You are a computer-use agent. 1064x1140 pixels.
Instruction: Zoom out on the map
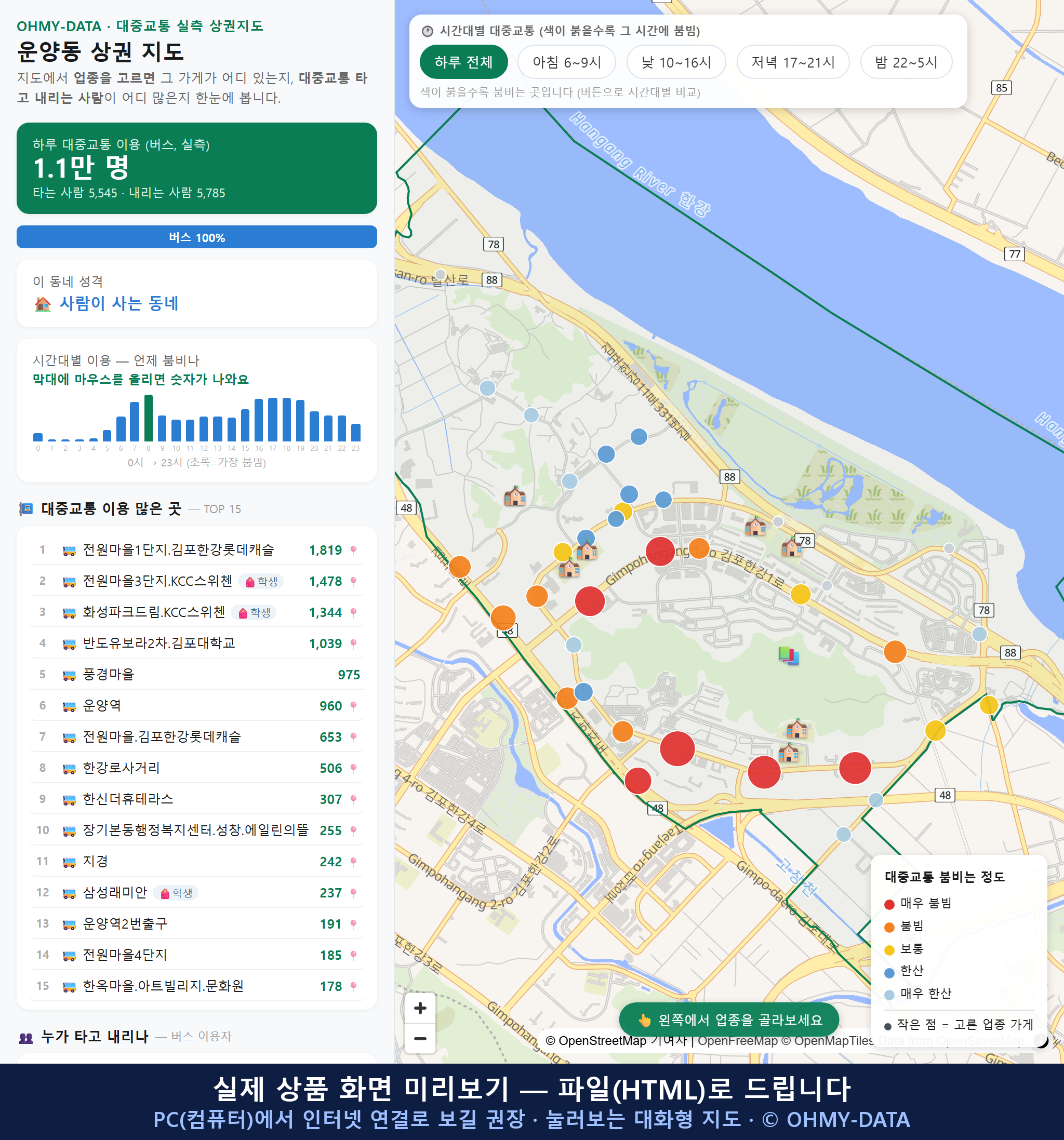tap(420, 1039)
